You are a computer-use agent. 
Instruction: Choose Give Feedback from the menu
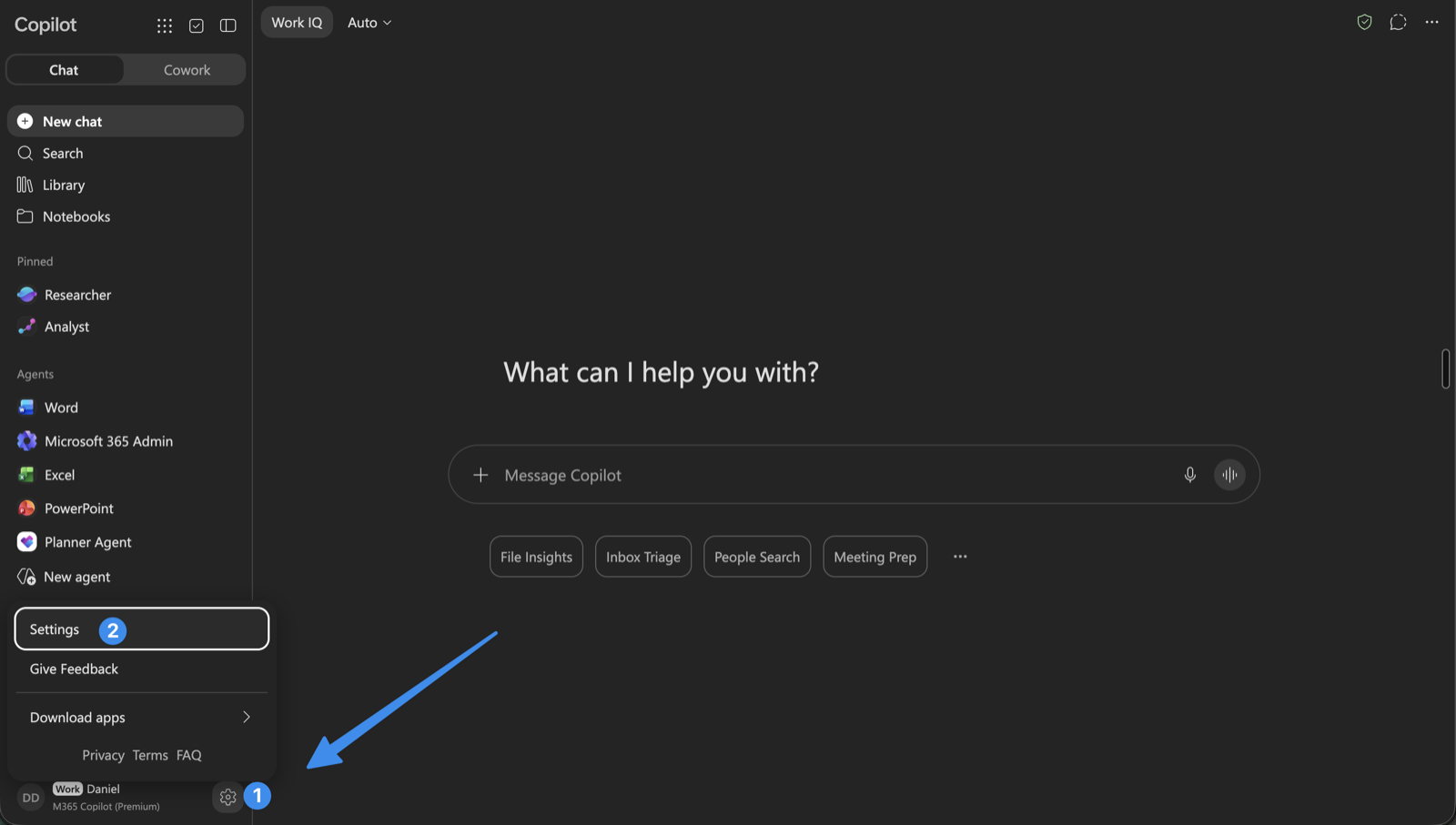coord(142,669)
